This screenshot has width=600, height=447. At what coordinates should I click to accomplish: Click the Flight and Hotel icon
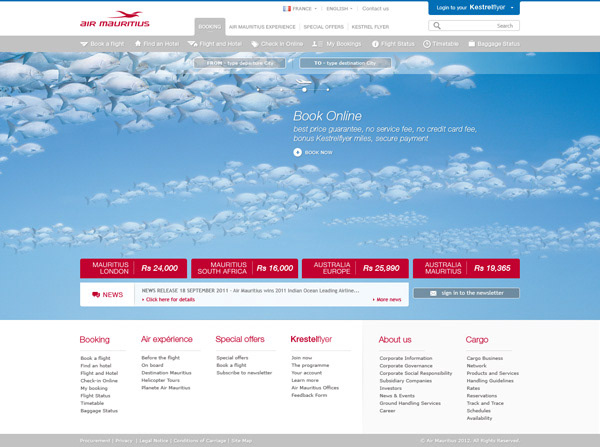tap(192, 44)
